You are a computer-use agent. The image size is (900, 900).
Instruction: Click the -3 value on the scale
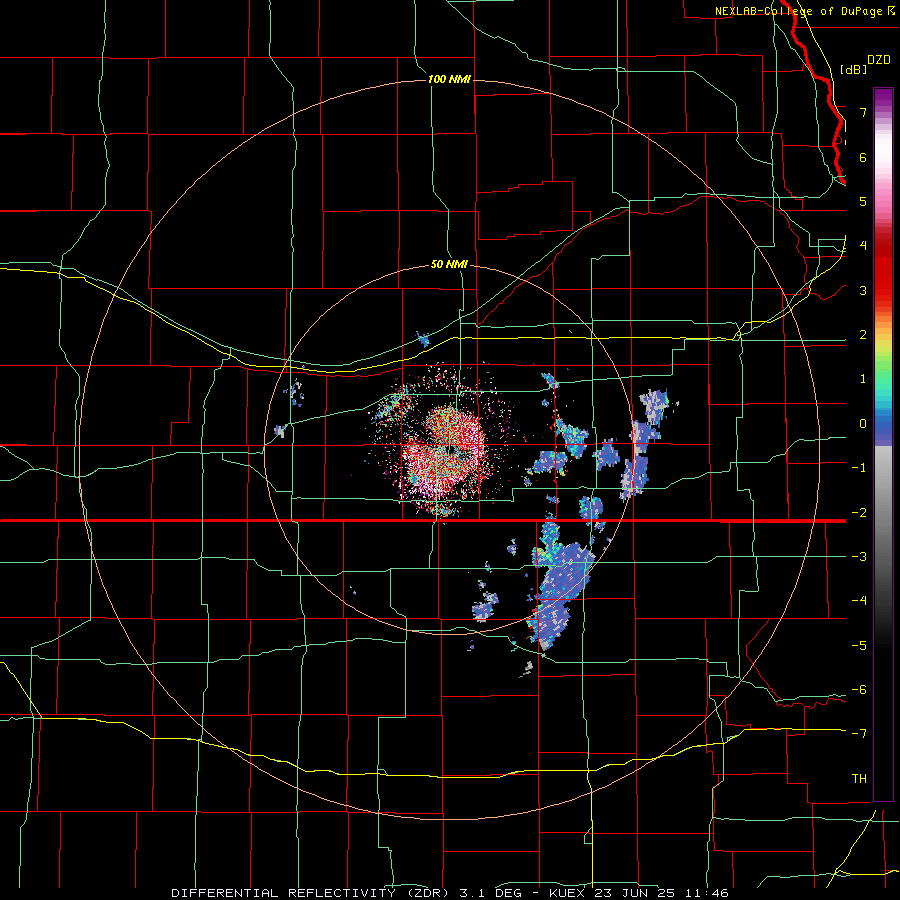pos(859,557)
